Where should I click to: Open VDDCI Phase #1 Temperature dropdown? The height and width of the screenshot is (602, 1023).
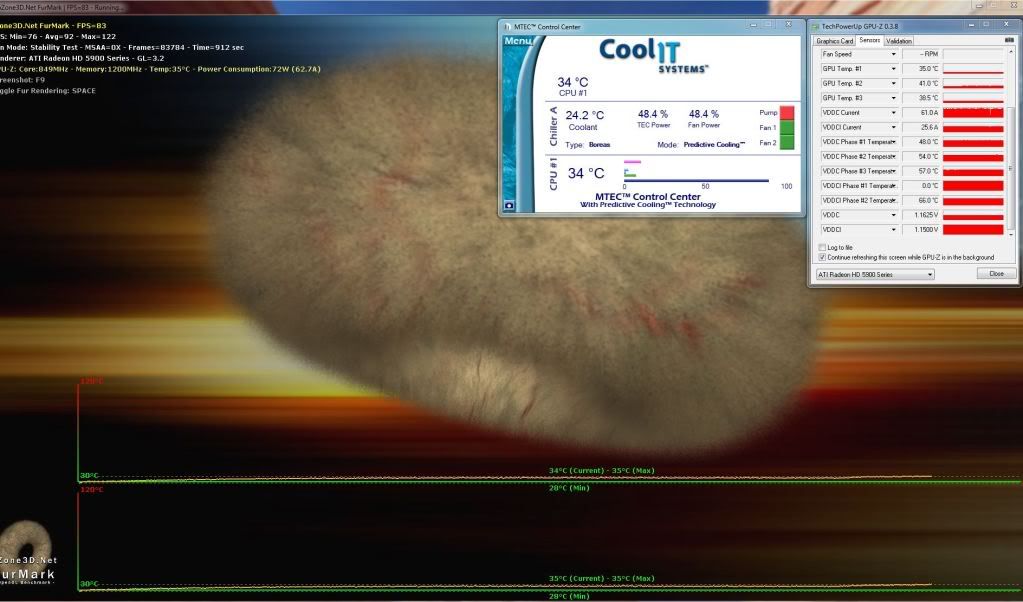[x=893, y=186]
